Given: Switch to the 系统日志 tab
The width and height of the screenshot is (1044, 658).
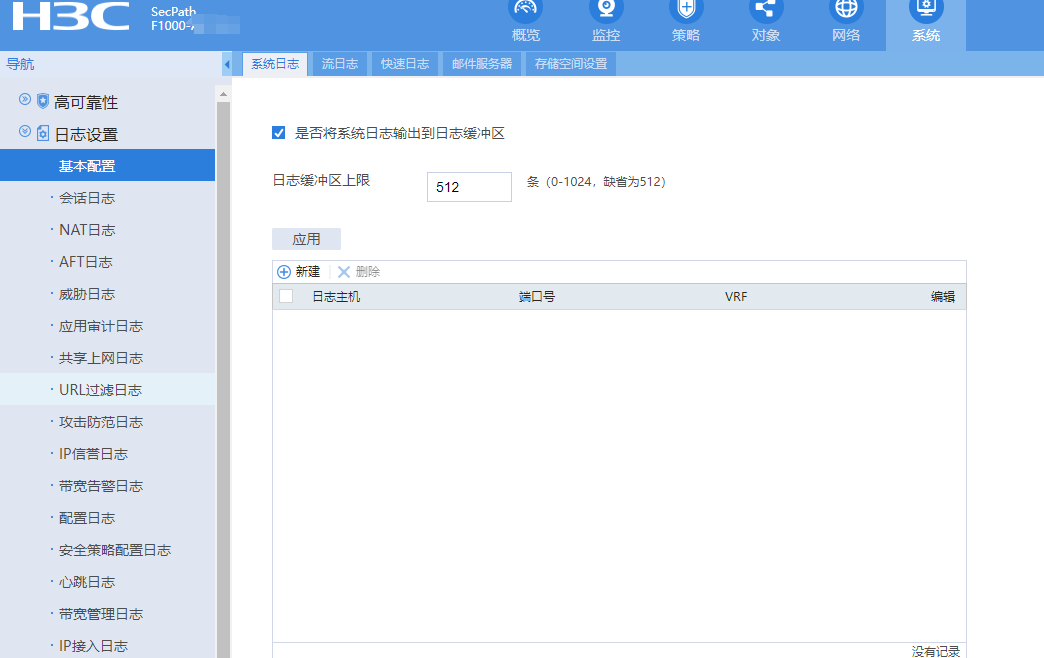Looking at the screenshot, I should [x=275, y=64].
